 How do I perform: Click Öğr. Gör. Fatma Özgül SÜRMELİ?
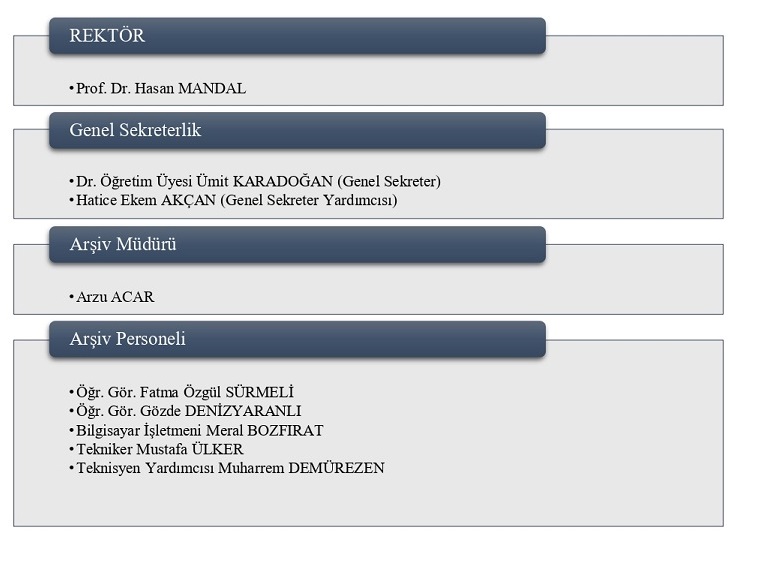[185, 392]
